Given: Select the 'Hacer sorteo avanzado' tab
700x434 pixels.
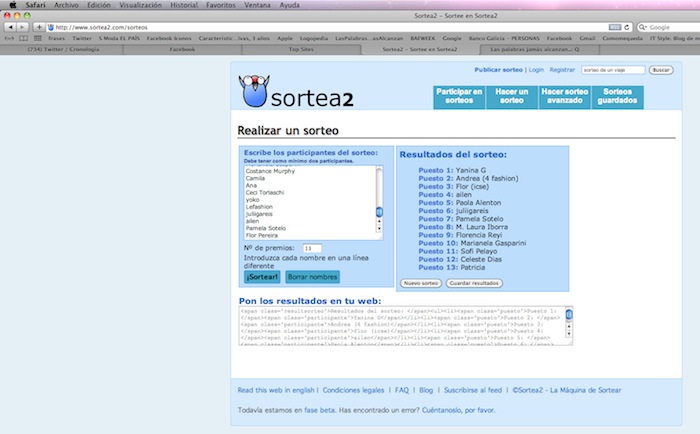Looking at the screenshot, I should coord(564,96).
